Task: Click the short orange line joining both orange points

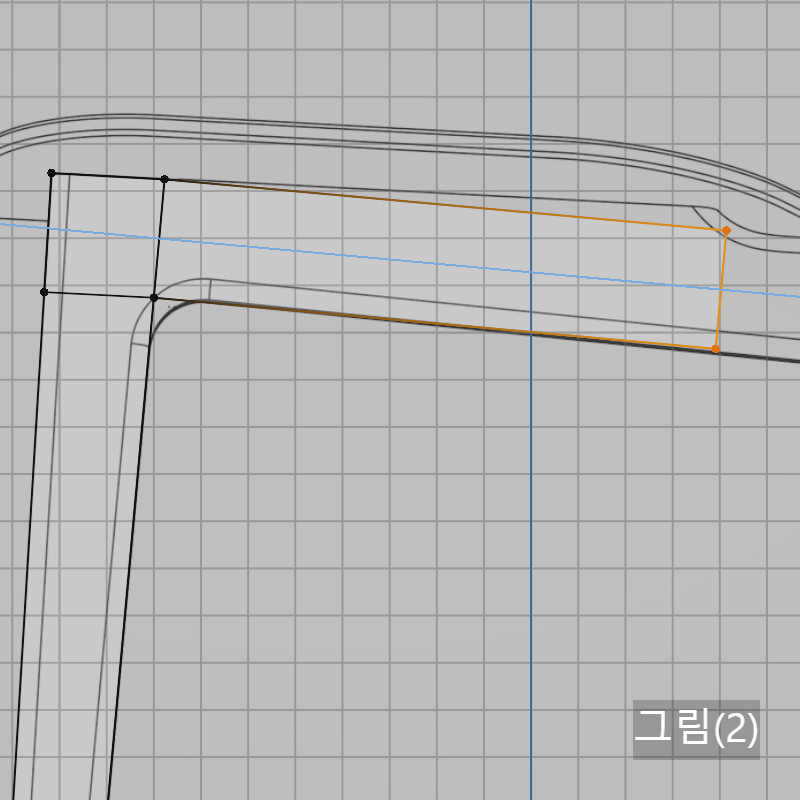Action: click(720, 290)
